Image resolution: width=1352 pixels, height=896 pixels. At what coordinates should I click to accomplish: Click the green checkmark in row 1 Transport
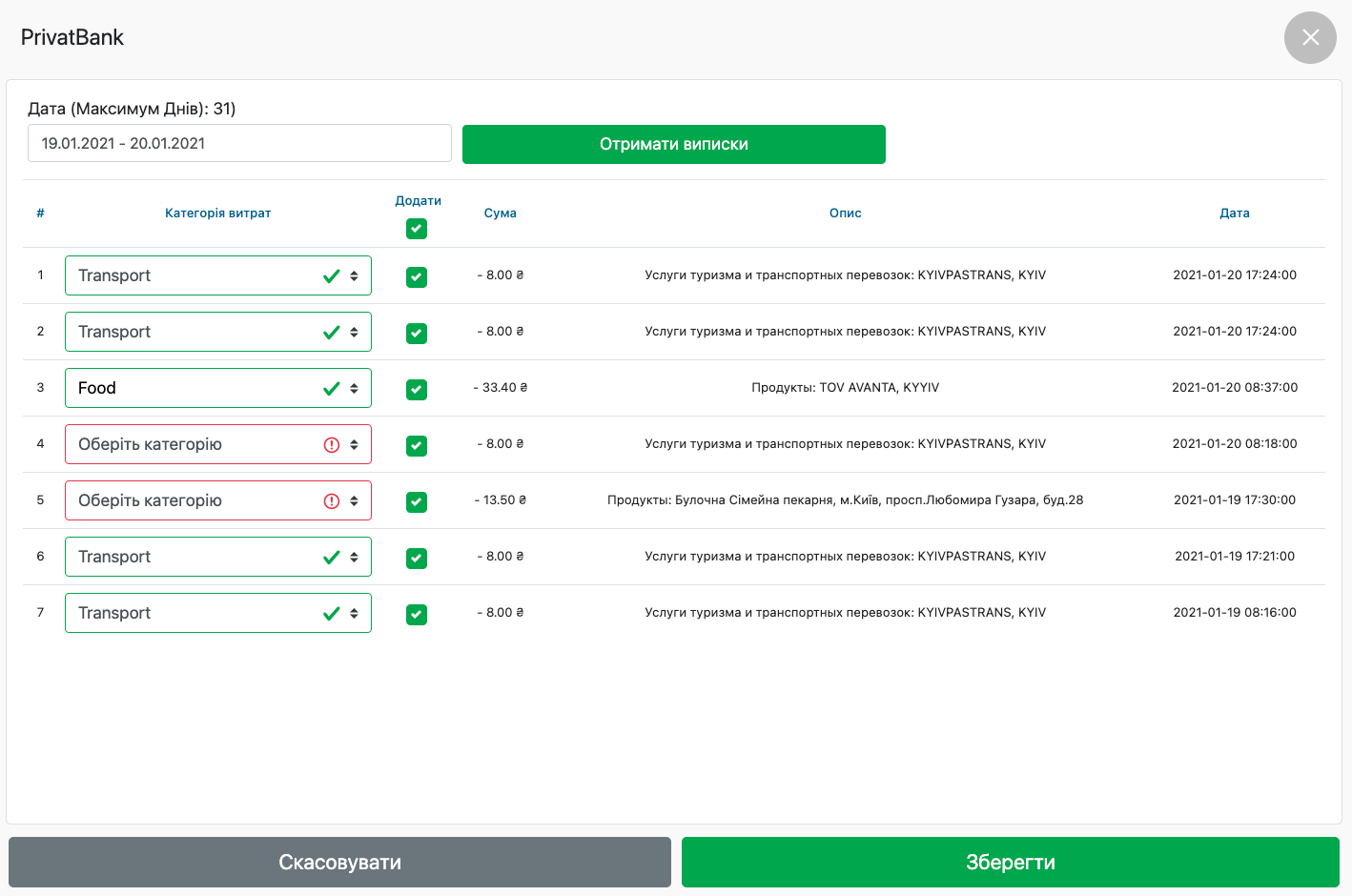332,276
